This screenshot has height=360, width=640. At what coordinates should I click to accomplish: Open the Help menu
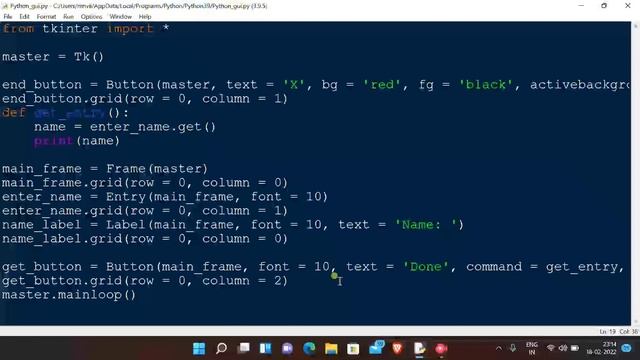tap(145, 17)
